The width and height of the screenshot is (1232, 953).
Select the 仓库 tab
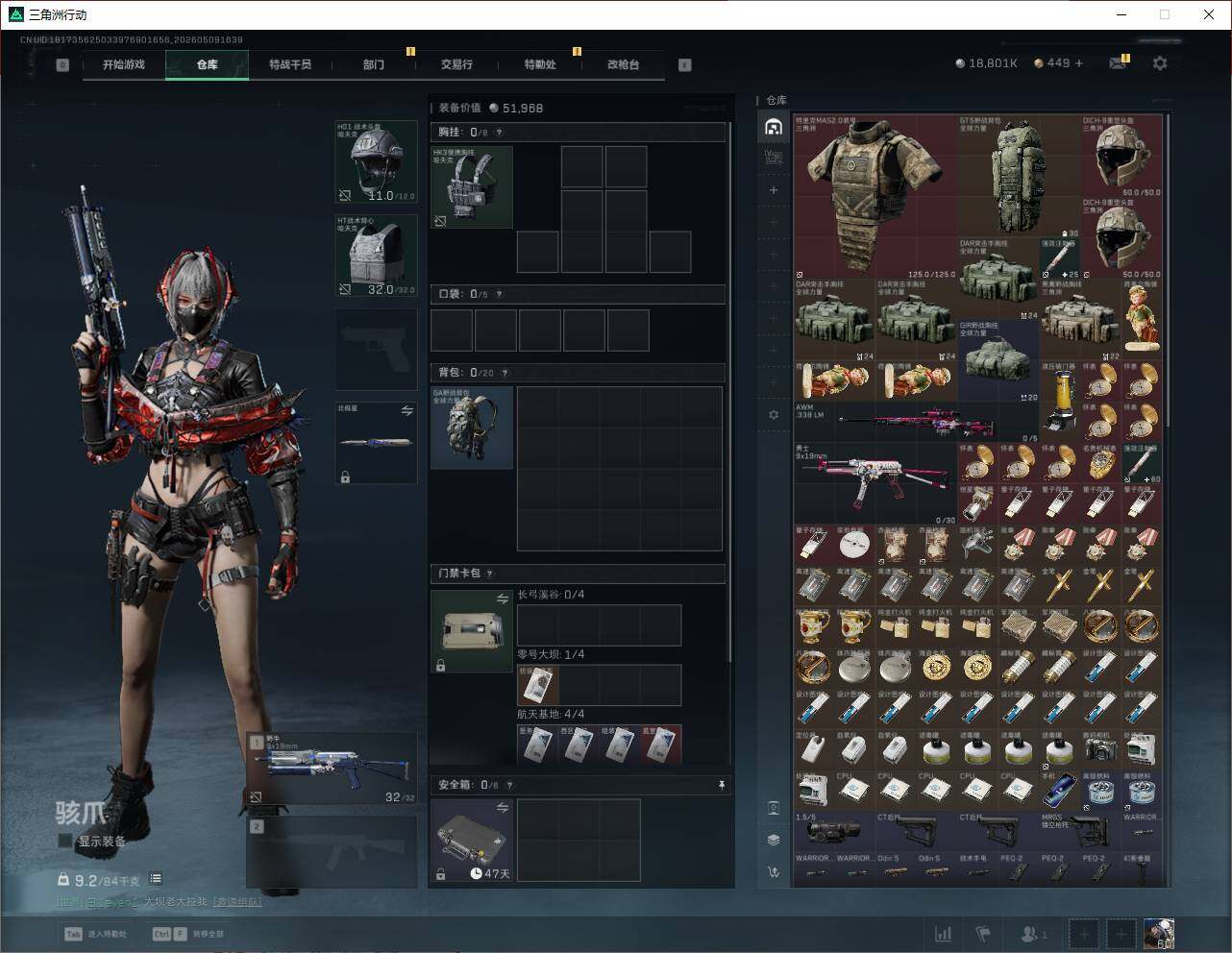click(x=207, y=64)
